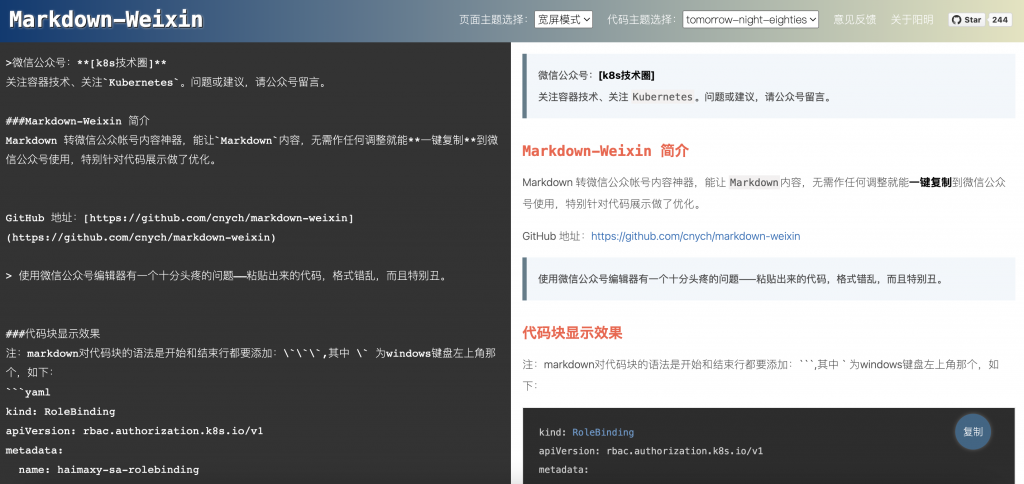The image size is (1024, 484).
Task: Click the '页面主题选择:' label
Action: tap(494, 20)
